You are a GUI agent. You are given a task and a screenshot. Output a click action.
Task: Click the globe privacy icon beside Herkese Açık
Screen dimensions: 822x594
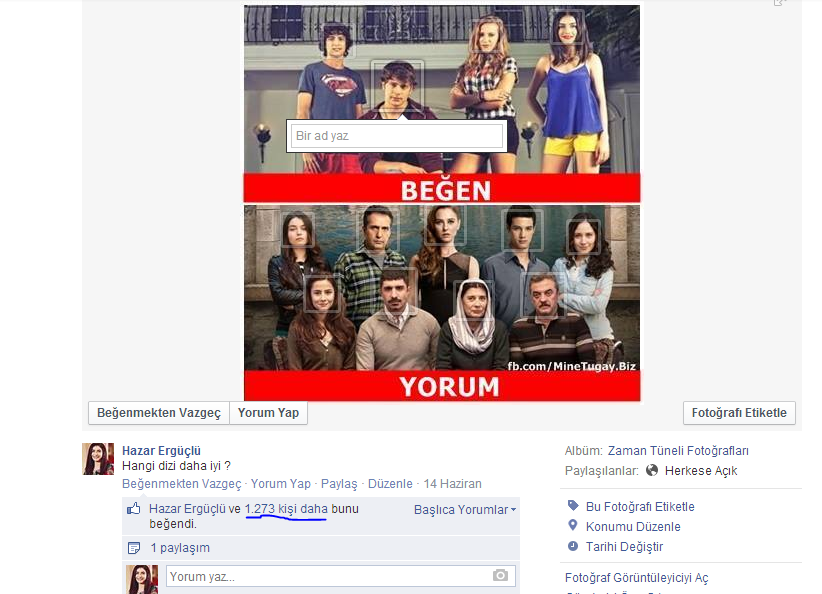point(652,470)
